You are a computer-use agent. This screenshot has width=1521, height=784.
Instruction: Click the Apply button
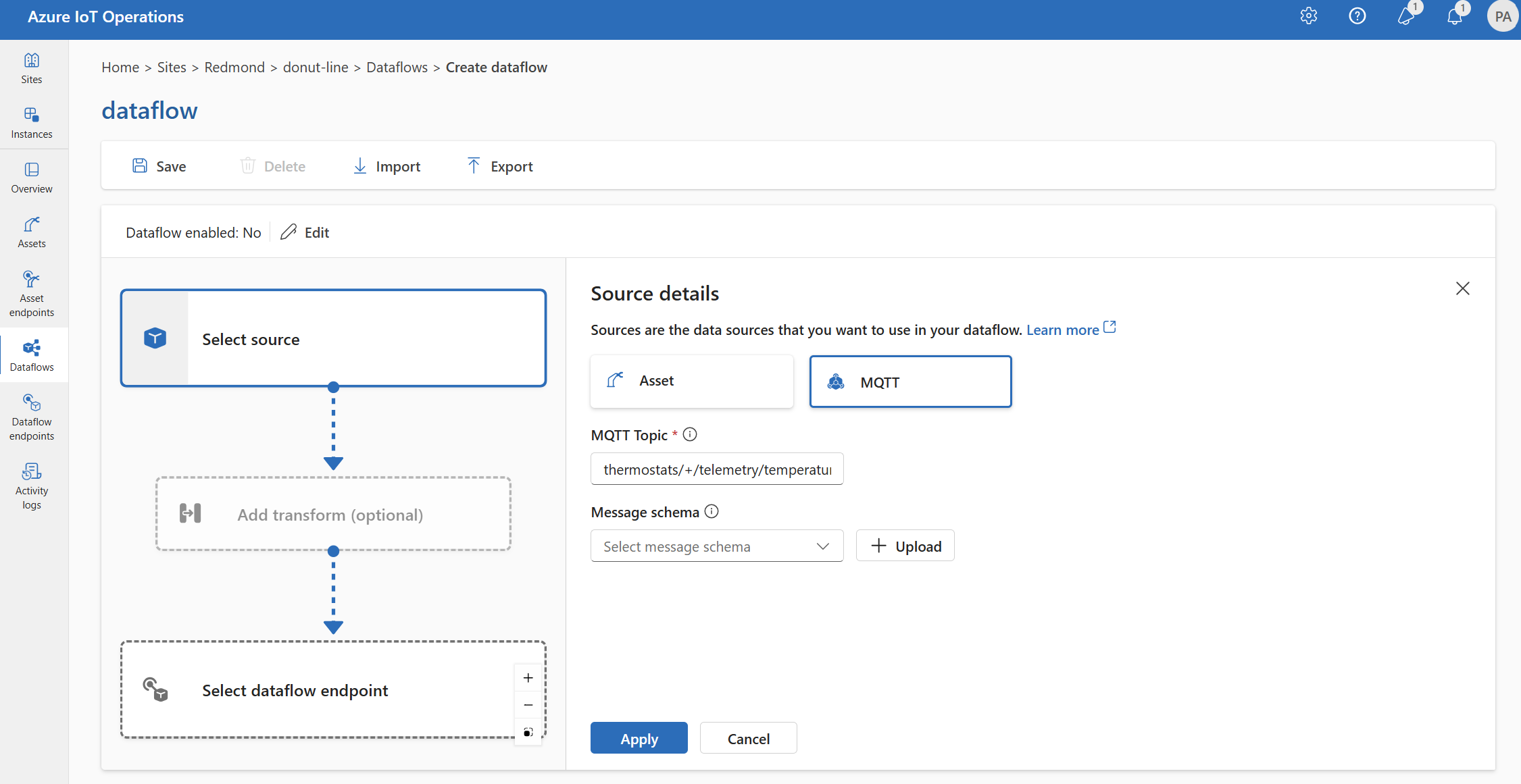click(x=639, y=738)
